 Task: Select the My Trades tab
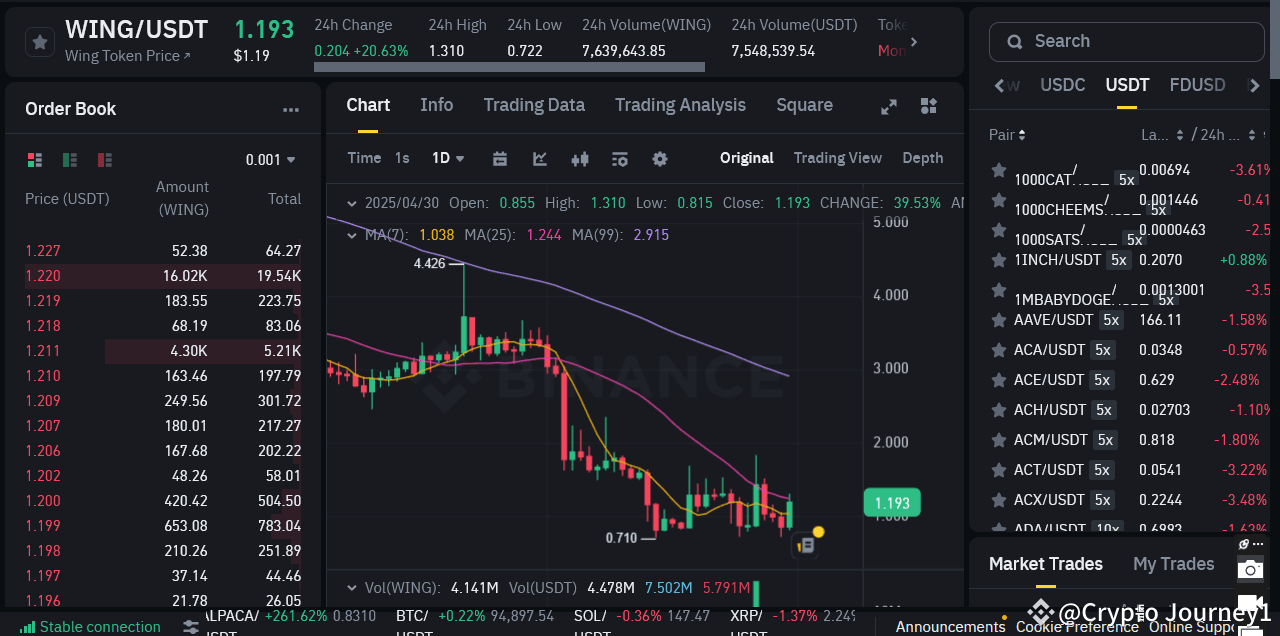pos(1173,563)
